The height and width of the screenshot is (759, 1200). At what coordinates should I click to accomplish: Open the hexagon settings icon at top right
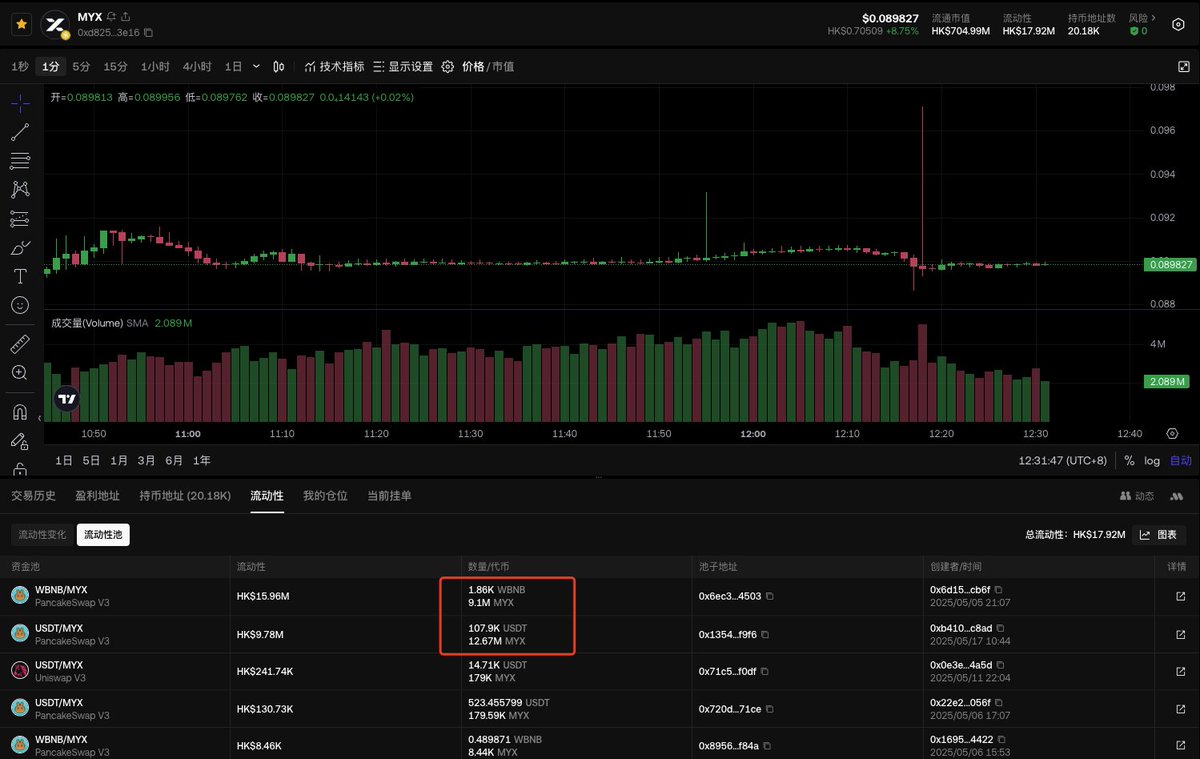(1177, 25)
